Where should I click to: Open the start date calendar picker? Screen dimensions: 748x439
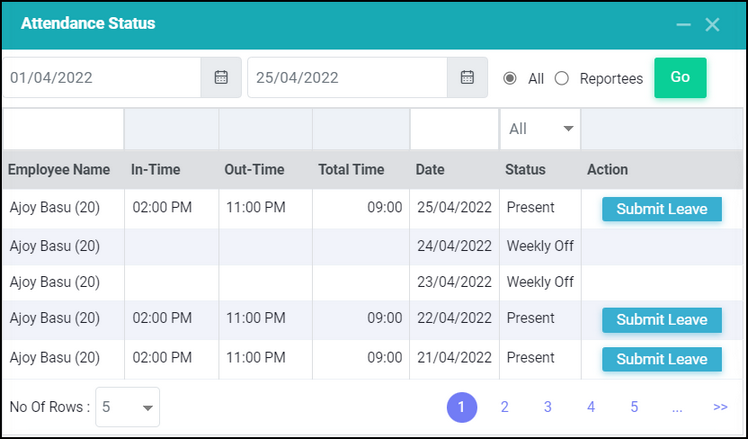[221, 77]
